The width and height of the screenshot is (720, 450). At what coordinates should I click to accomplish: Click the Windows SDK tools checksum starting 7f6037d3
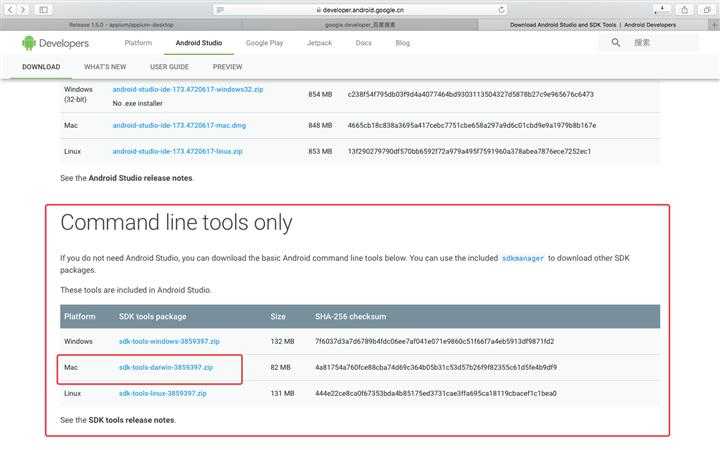coord(434,341)
